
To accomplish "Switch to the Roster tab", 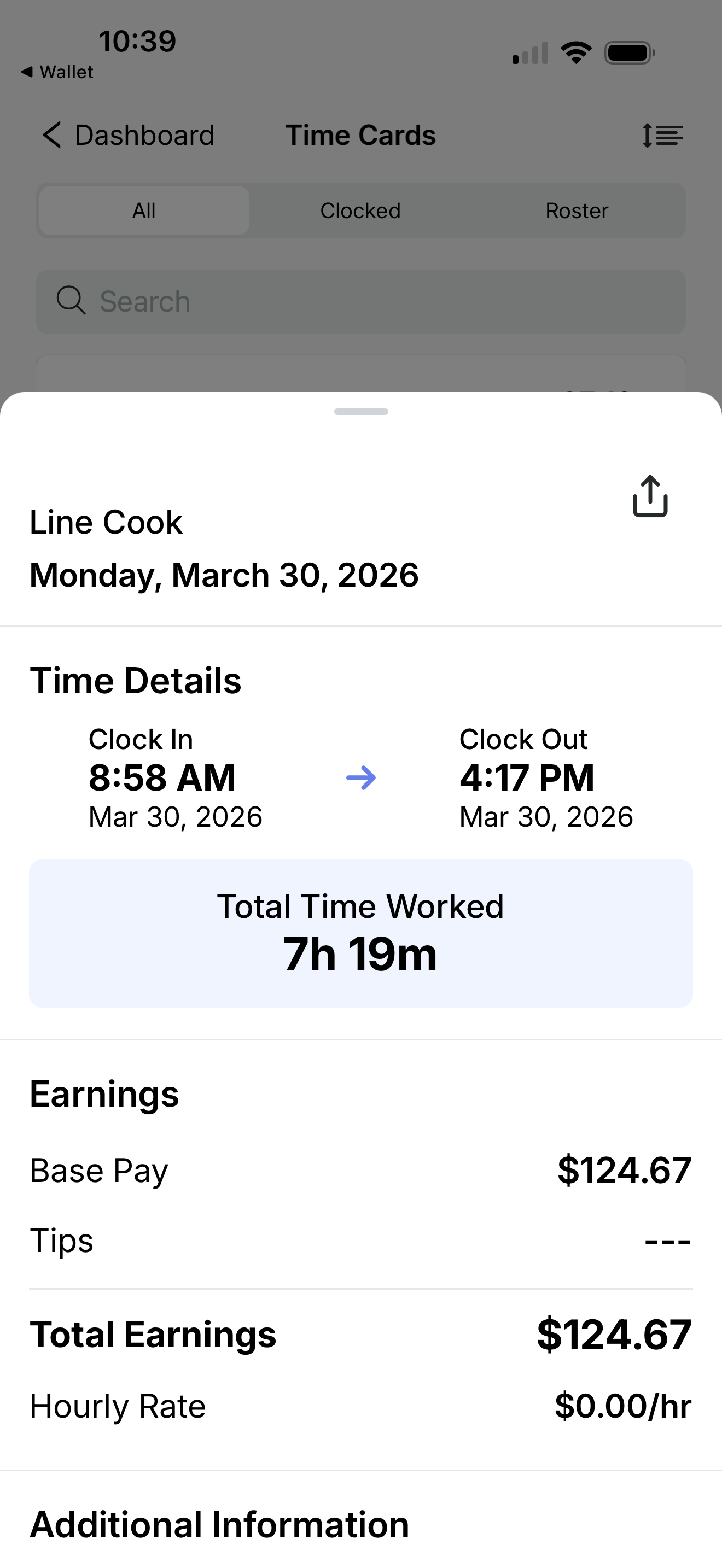I will tap(577, 210).
